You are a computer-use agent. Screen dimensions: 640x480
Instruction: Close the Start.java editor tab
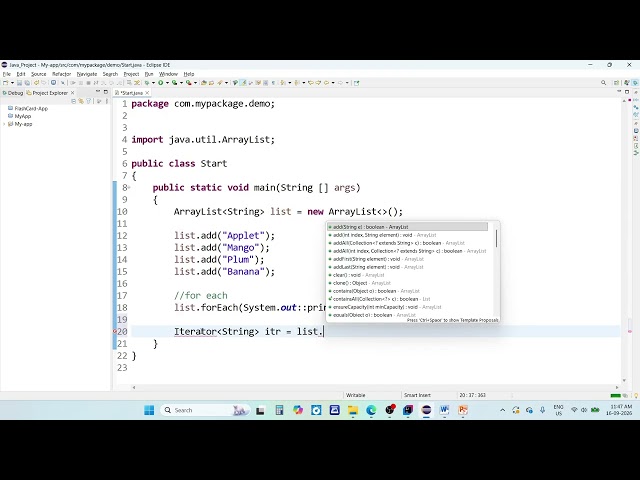[147, 93]
